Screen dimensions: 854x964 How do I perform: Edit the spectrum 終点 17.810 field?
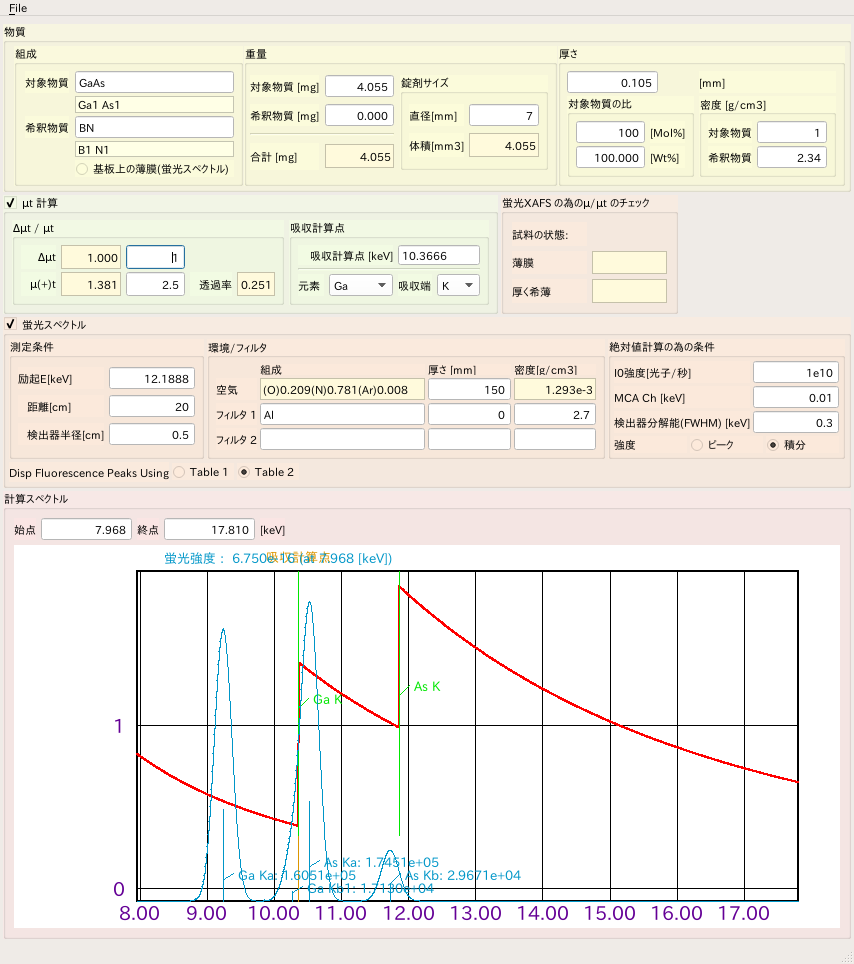click(x=208, y=529)
